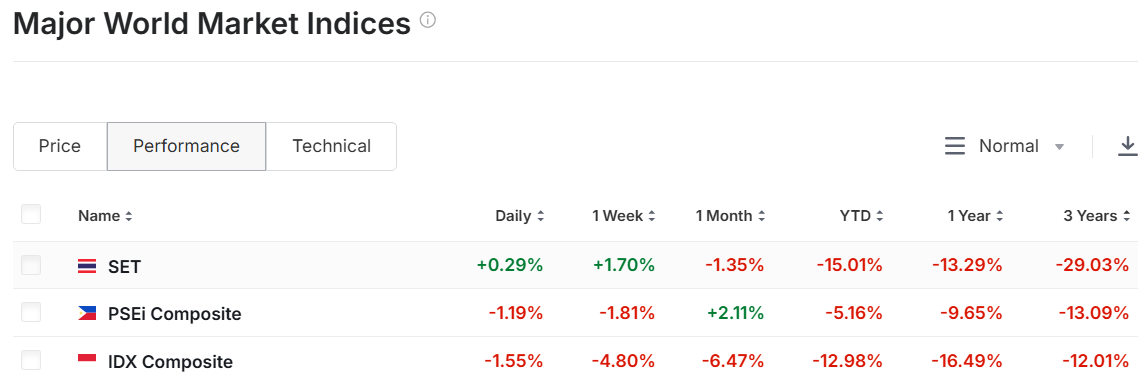Sort by the 1 Week column header

click(x=624, y=216)
